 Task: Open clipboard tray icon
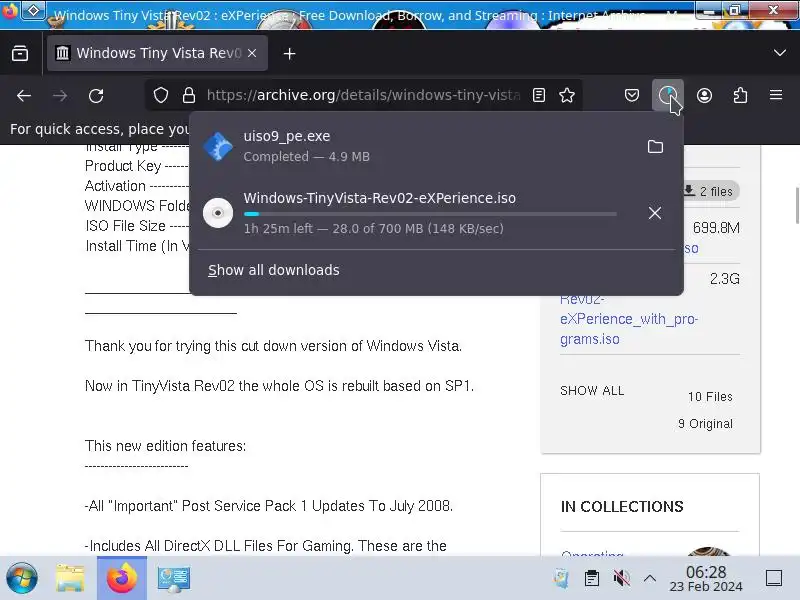[592, 579]
